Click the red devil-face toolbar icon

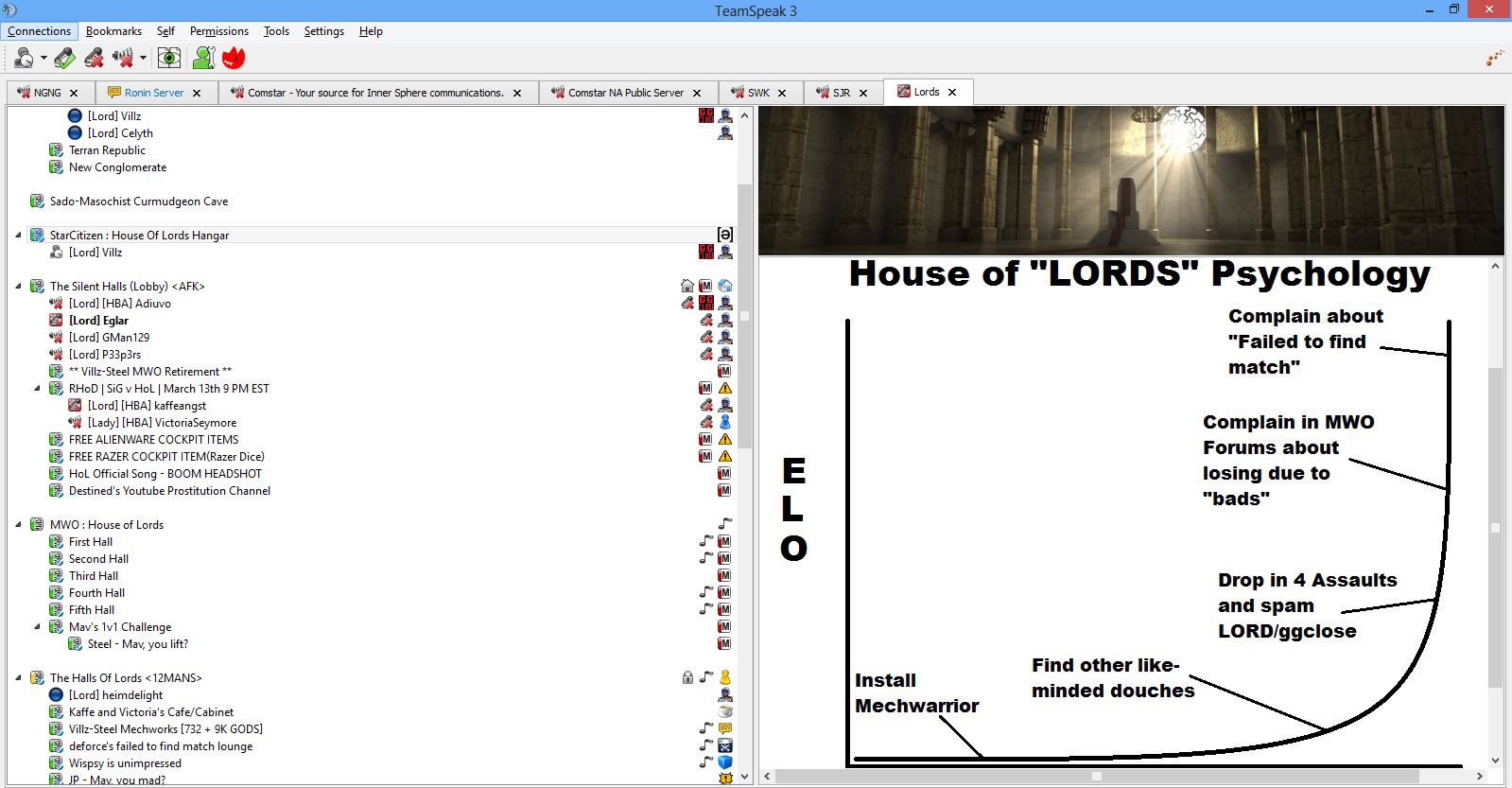[x=234, y=59]
